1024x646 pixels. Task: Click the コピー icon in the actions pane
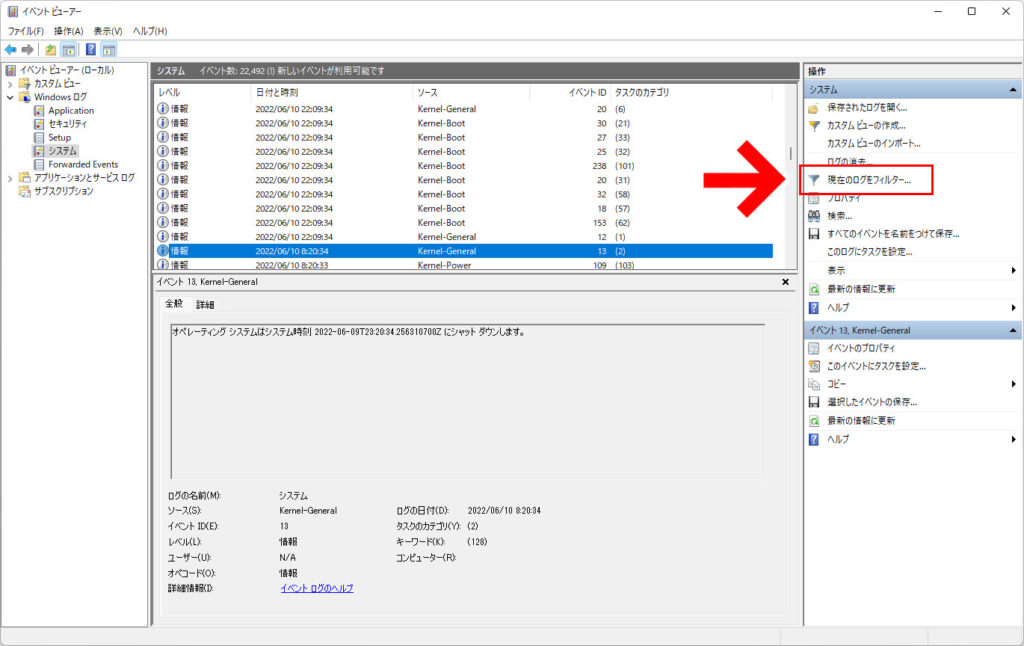click(814, 384)
